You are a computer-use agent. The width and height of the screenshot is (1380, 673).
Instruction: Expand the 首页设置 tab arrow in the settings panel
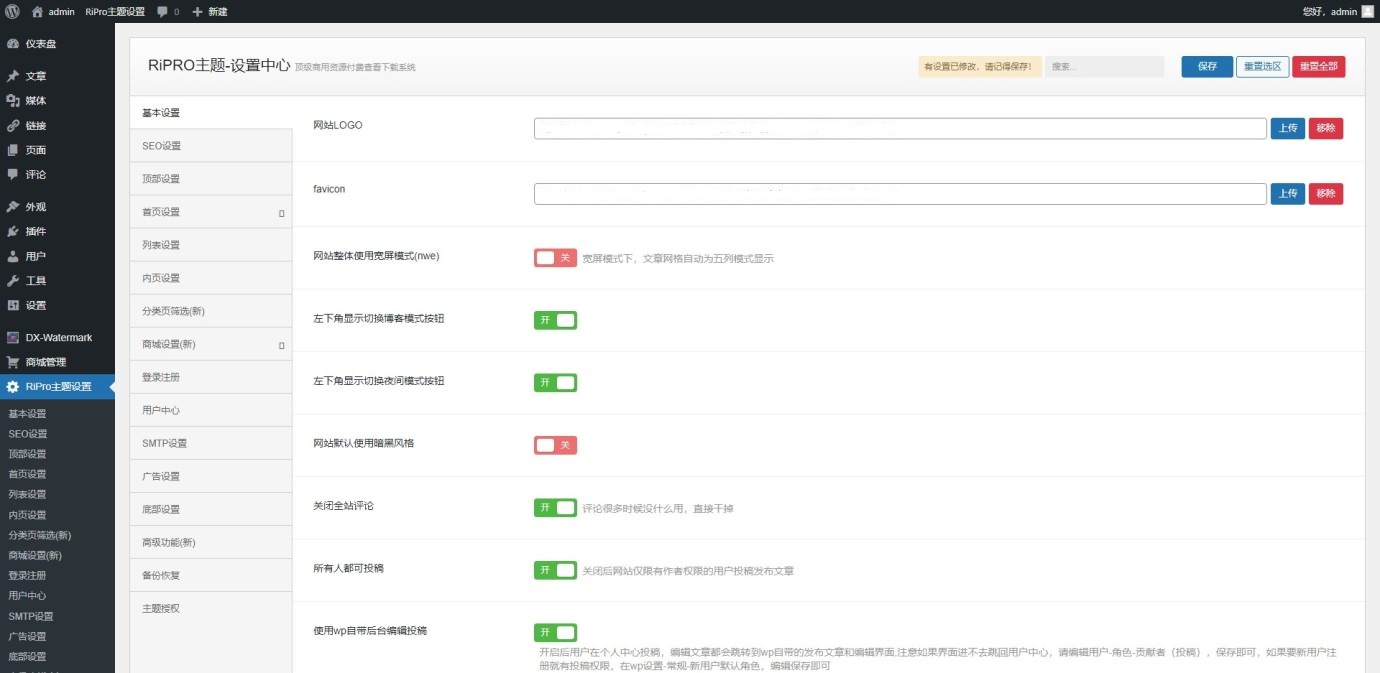pyautogui.click(x=281, y=213)
